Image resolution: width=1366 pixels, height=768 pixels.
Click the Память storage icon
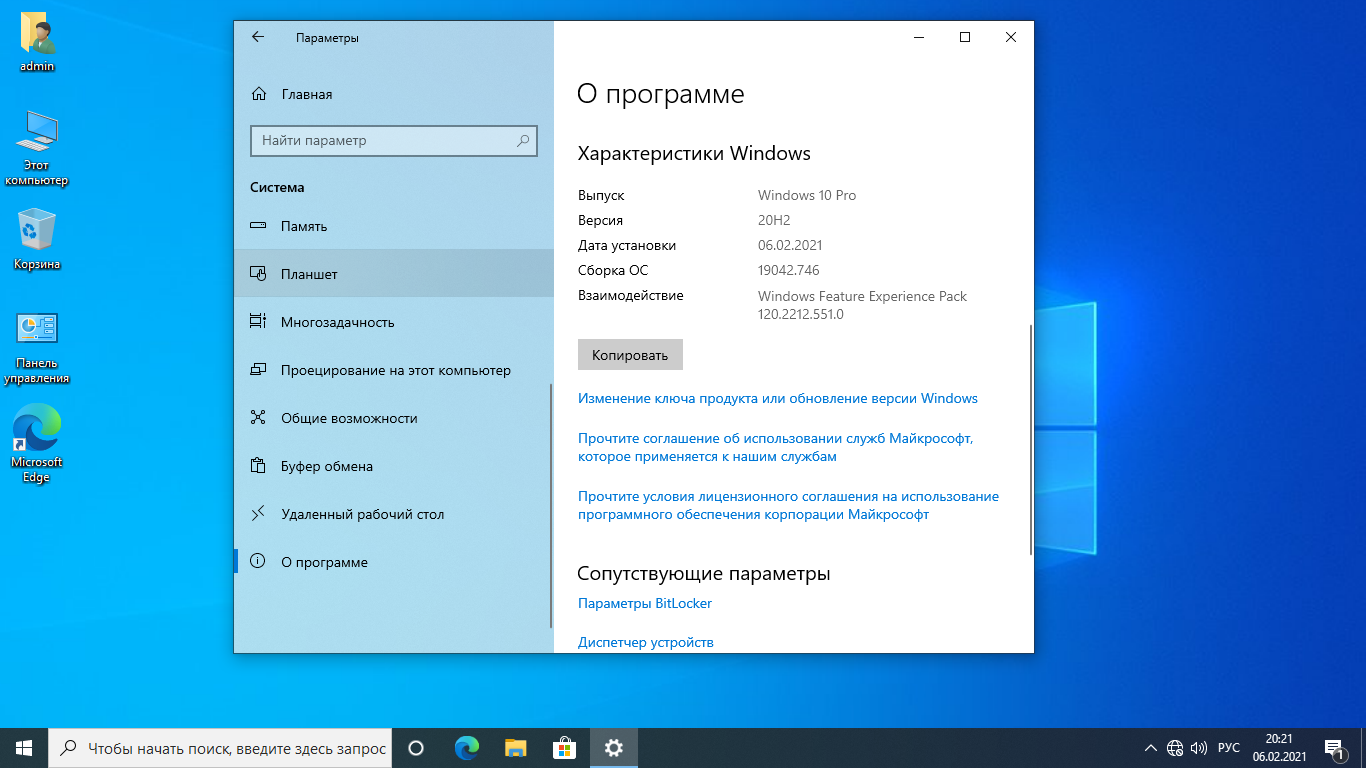point(258,226)
